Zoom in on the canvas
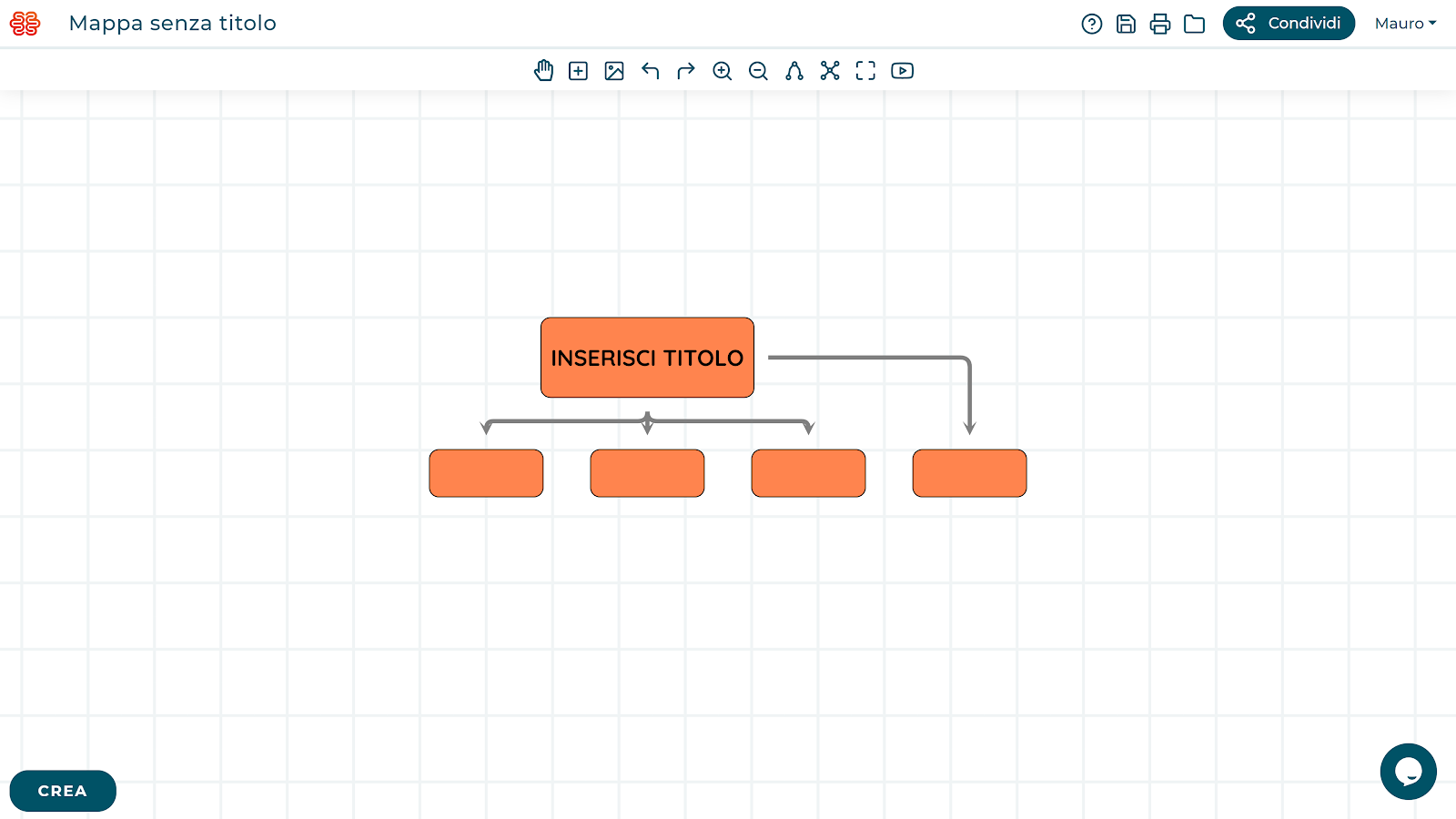Viewport: 1456px width, 819px height. (723, 71)
